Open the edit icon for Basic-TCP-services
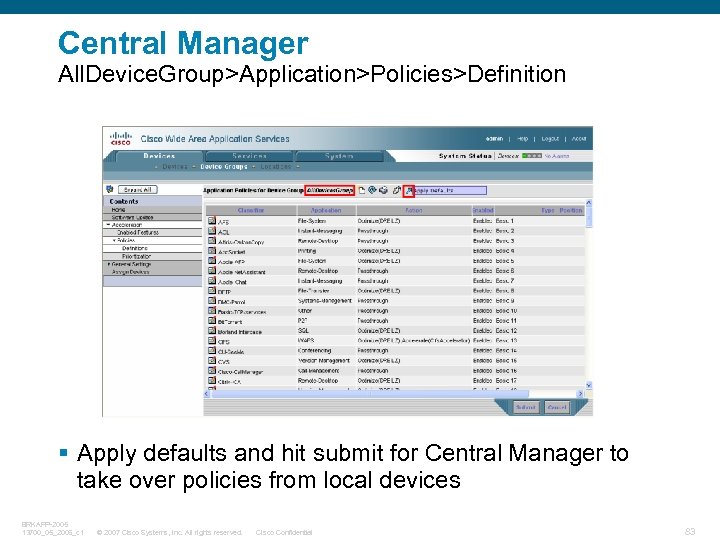Screen dimensions: 720x540 [x=212, y=311]
